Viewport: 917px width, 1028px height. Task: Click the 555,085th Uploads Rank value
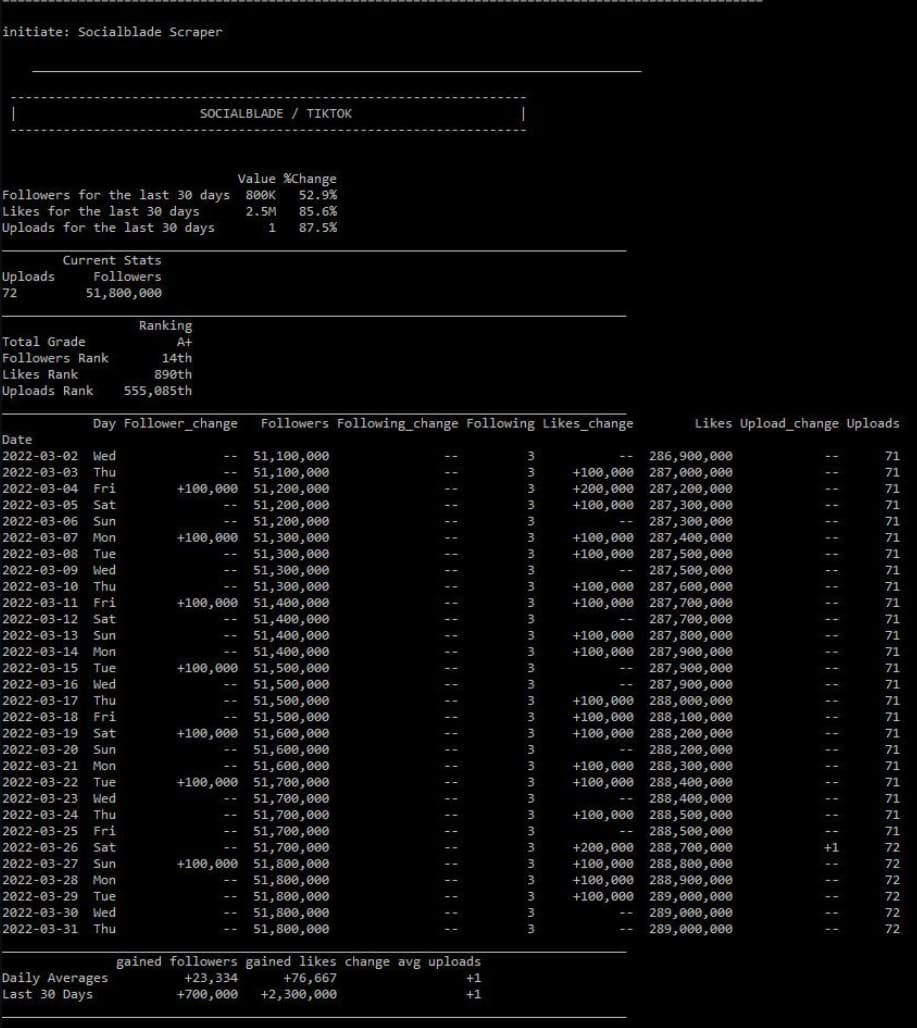(158, 390)
